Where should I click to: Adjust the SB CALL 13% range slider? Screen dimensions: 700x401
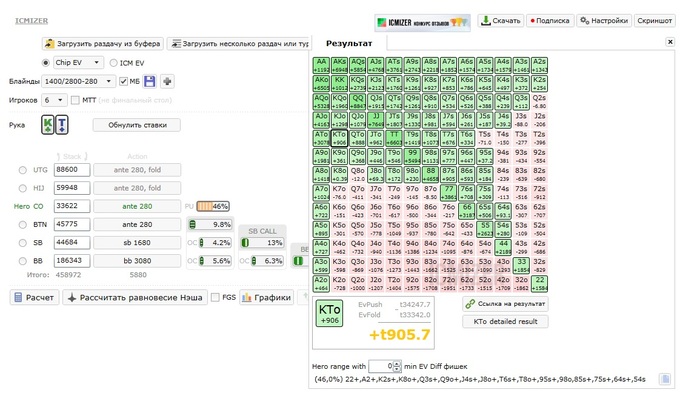(x=262, y=242)
